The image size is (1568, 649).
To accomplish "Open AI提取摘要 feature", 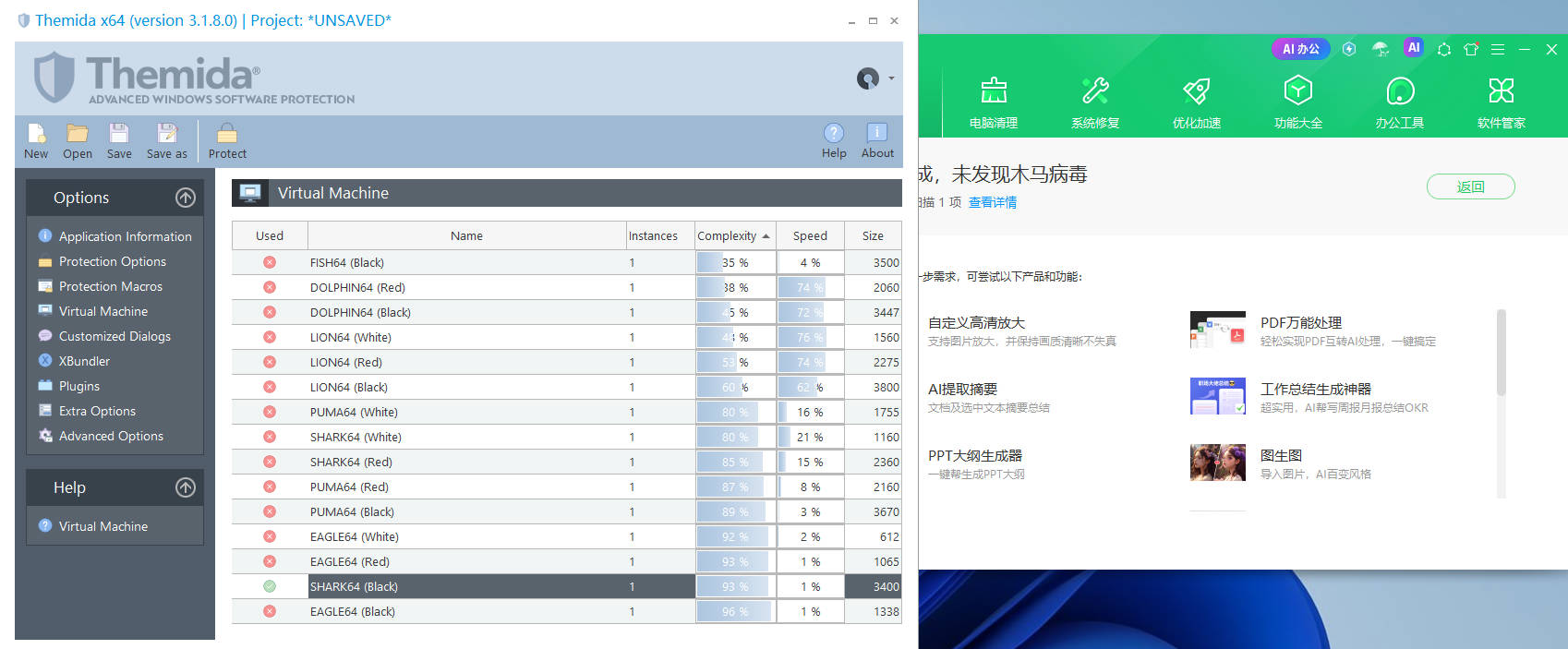I will coord(962,389).
